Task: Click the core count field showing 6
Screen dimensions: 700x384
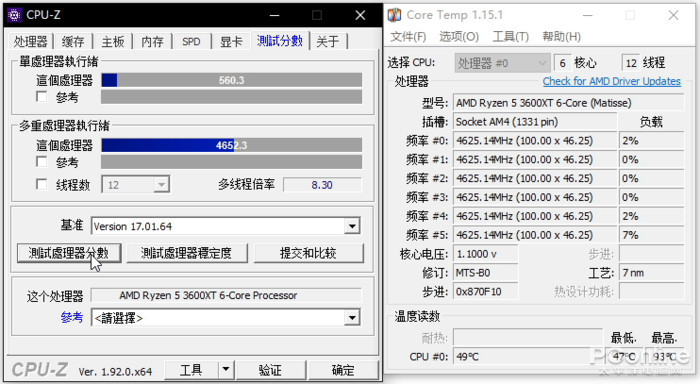Action: 562,63
